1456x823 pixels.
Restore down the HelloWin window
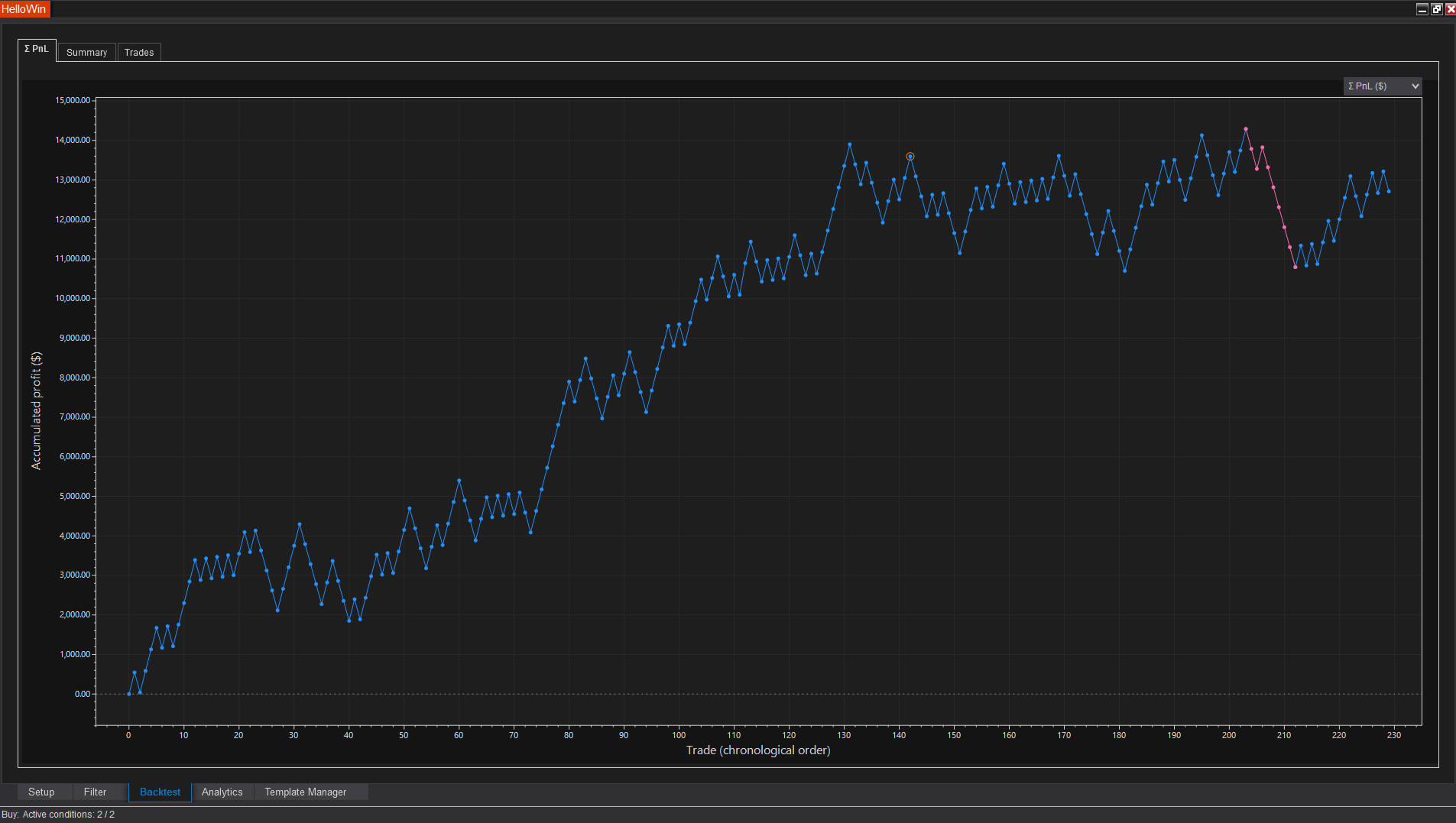(1436, 9)
